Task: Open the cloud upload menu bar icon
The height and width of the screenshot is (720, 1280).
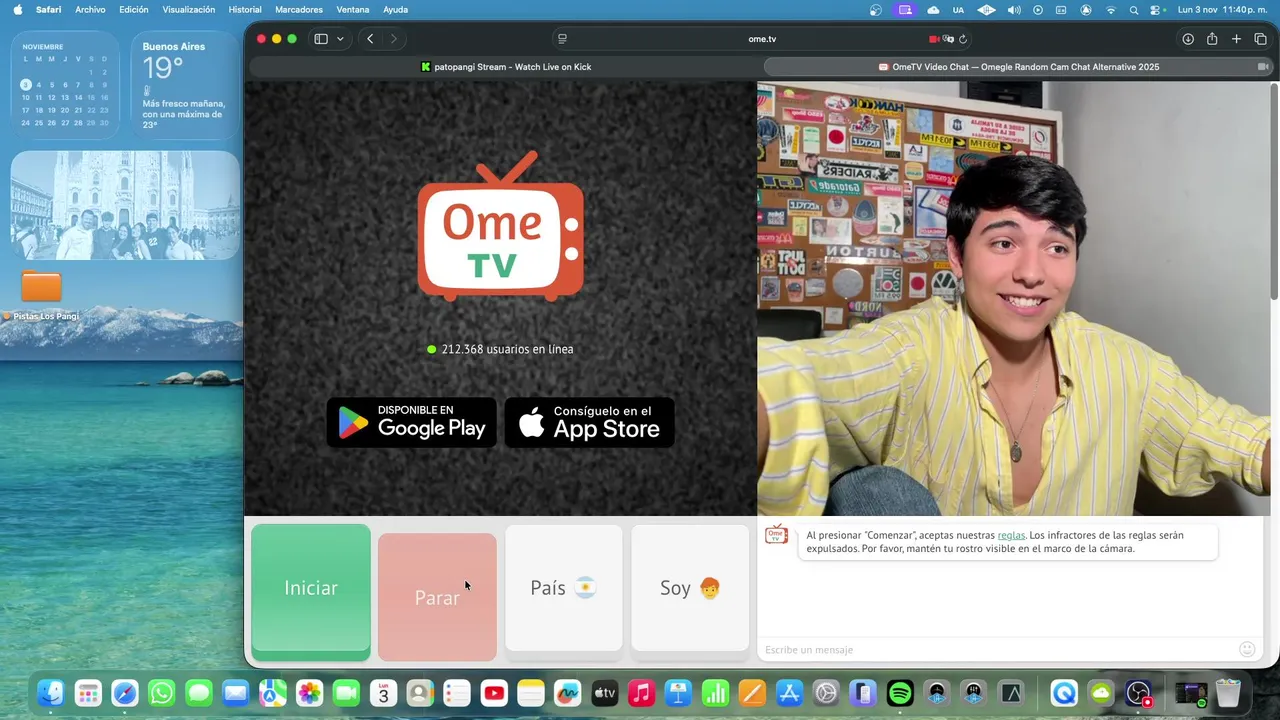Action: pos(933,9)
